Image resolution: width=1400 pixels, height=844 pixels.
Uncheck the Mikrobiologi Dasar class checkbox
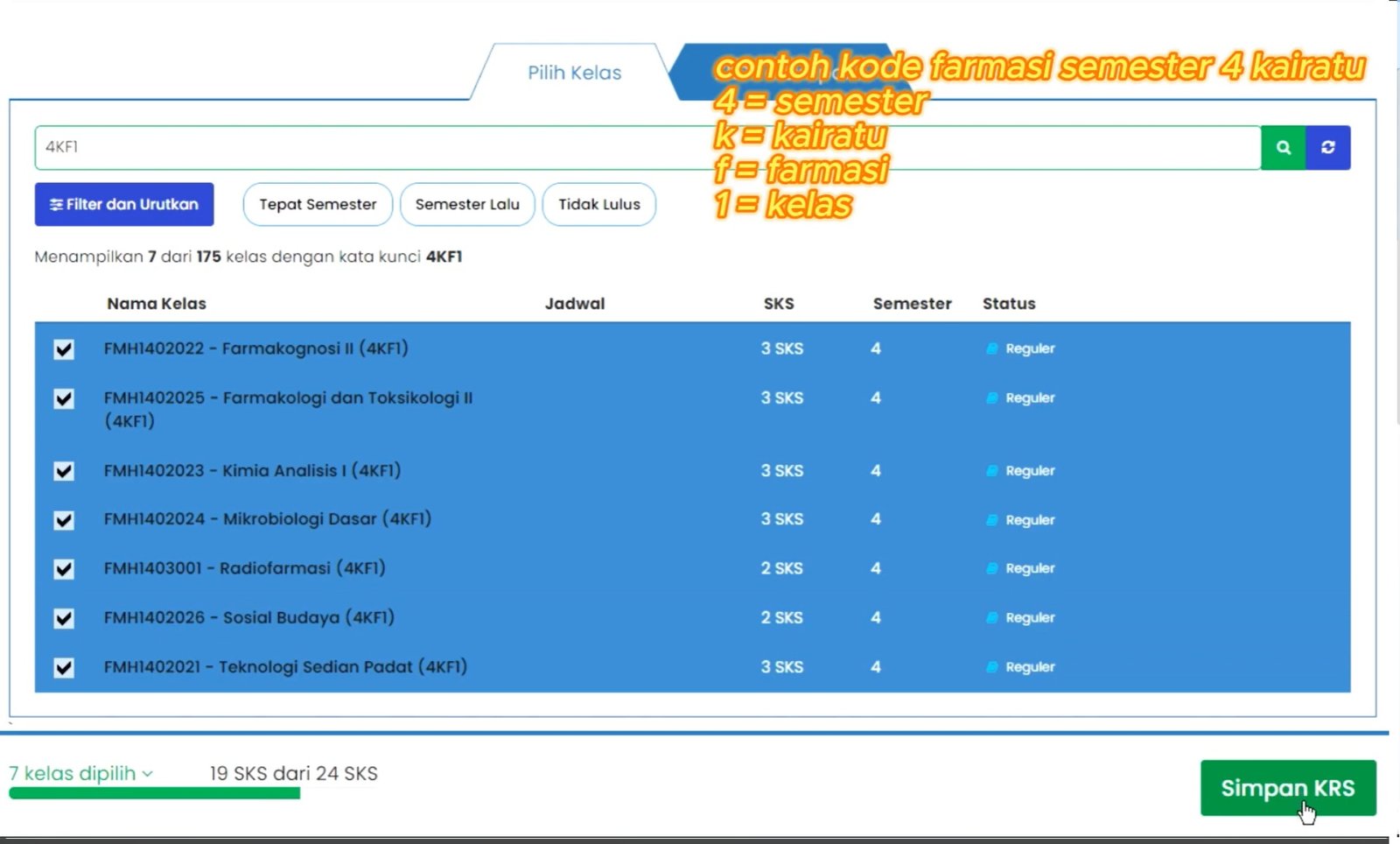(x=64, y=520)
